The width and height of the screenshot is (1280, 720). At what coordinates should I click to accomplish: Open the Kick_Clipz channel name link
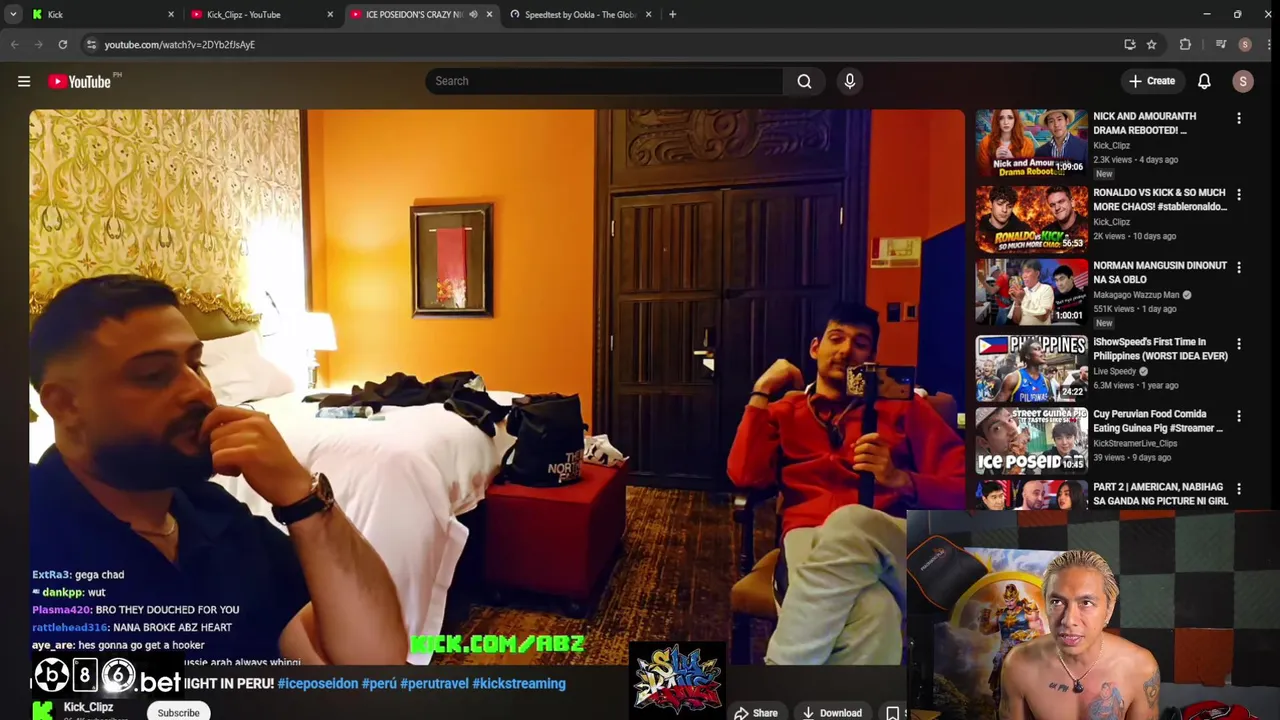click(88, 707)
